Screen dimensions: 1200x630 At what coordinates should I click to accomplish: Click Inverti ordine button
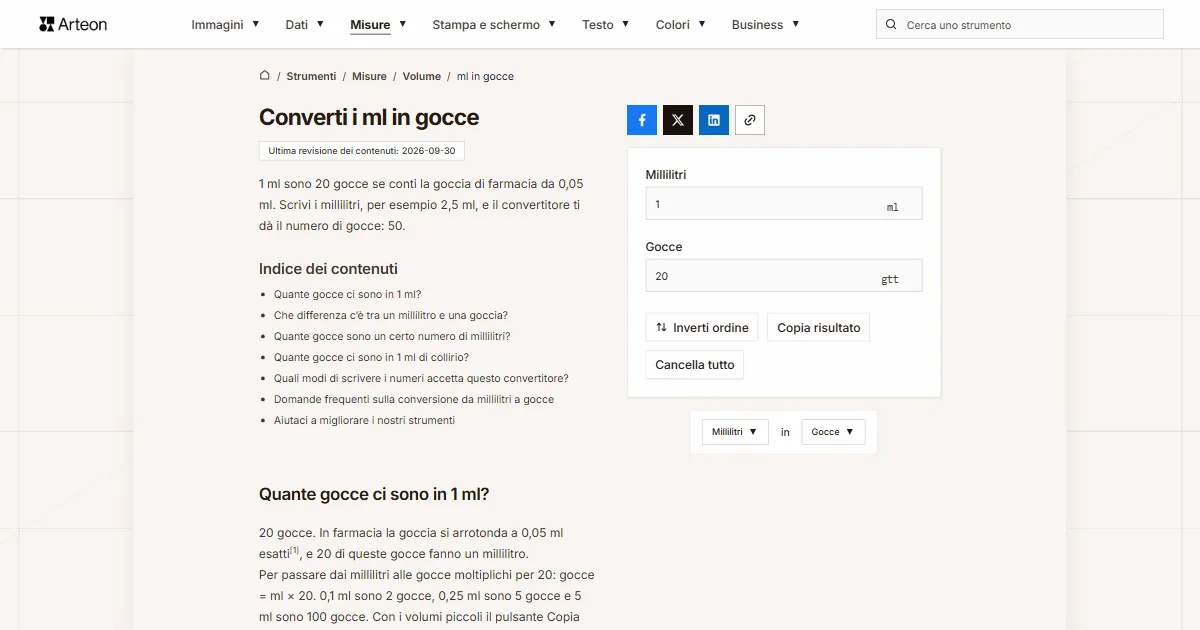(x=702, y=328)
